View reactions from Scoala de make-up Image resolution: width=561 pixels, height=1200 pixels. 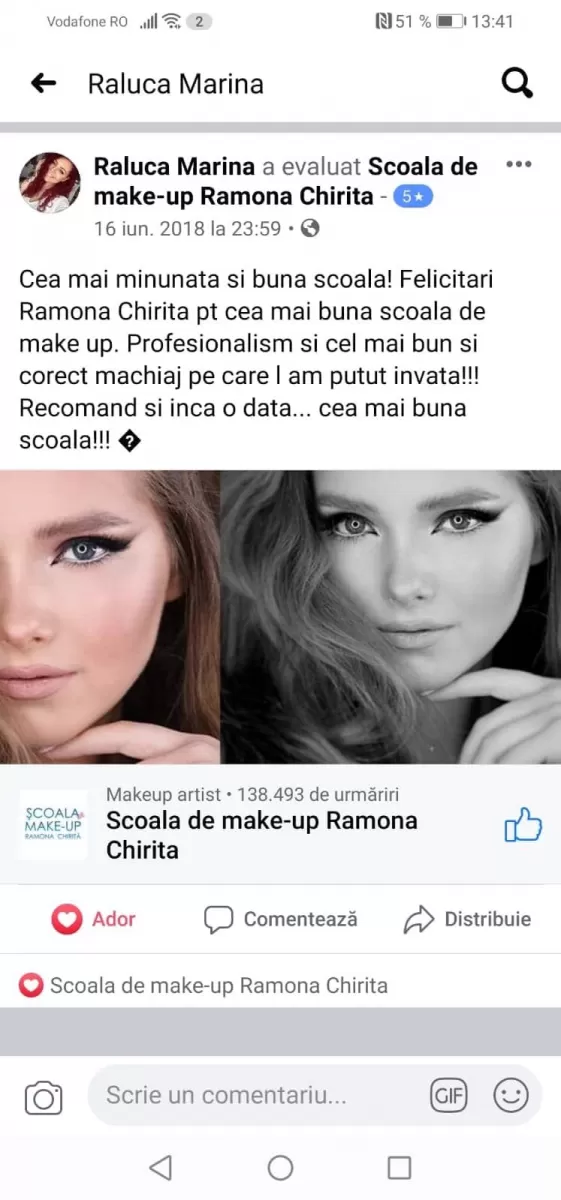pyautogui.click(x=203, y=986)
